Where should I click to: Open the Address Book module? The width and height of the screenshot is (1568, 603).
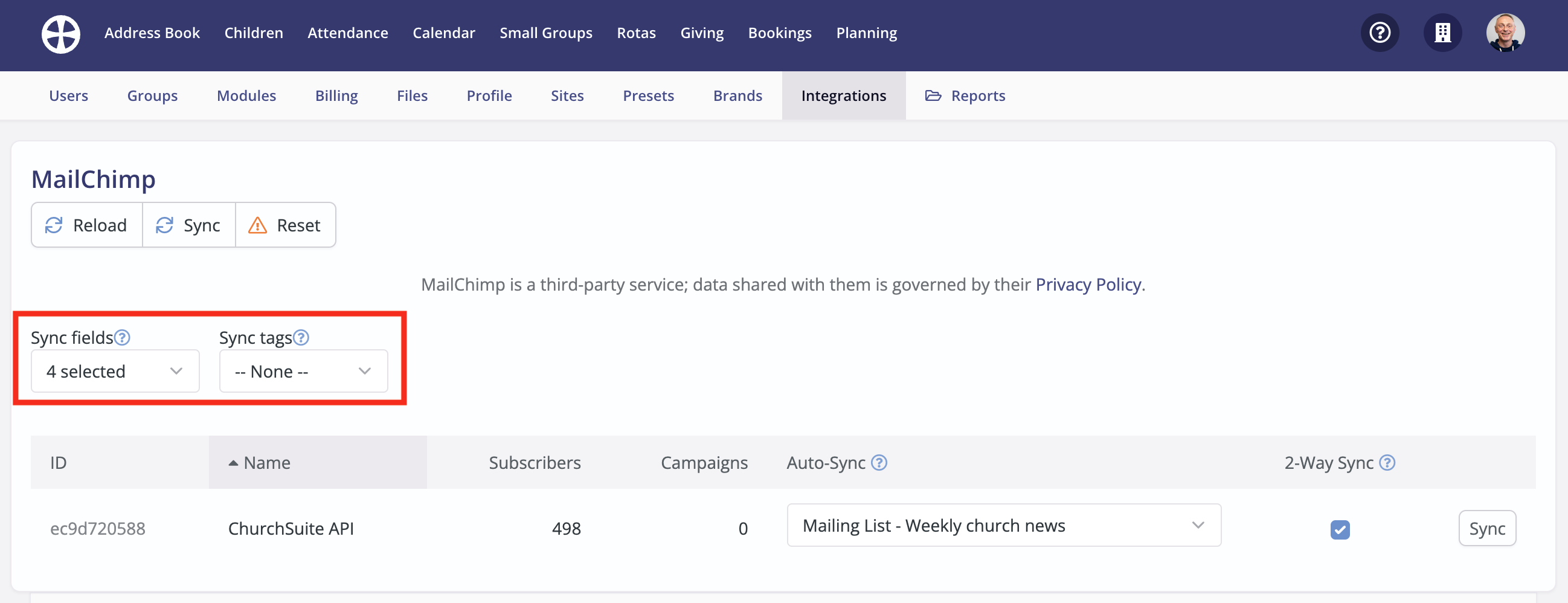pos(152,33)
